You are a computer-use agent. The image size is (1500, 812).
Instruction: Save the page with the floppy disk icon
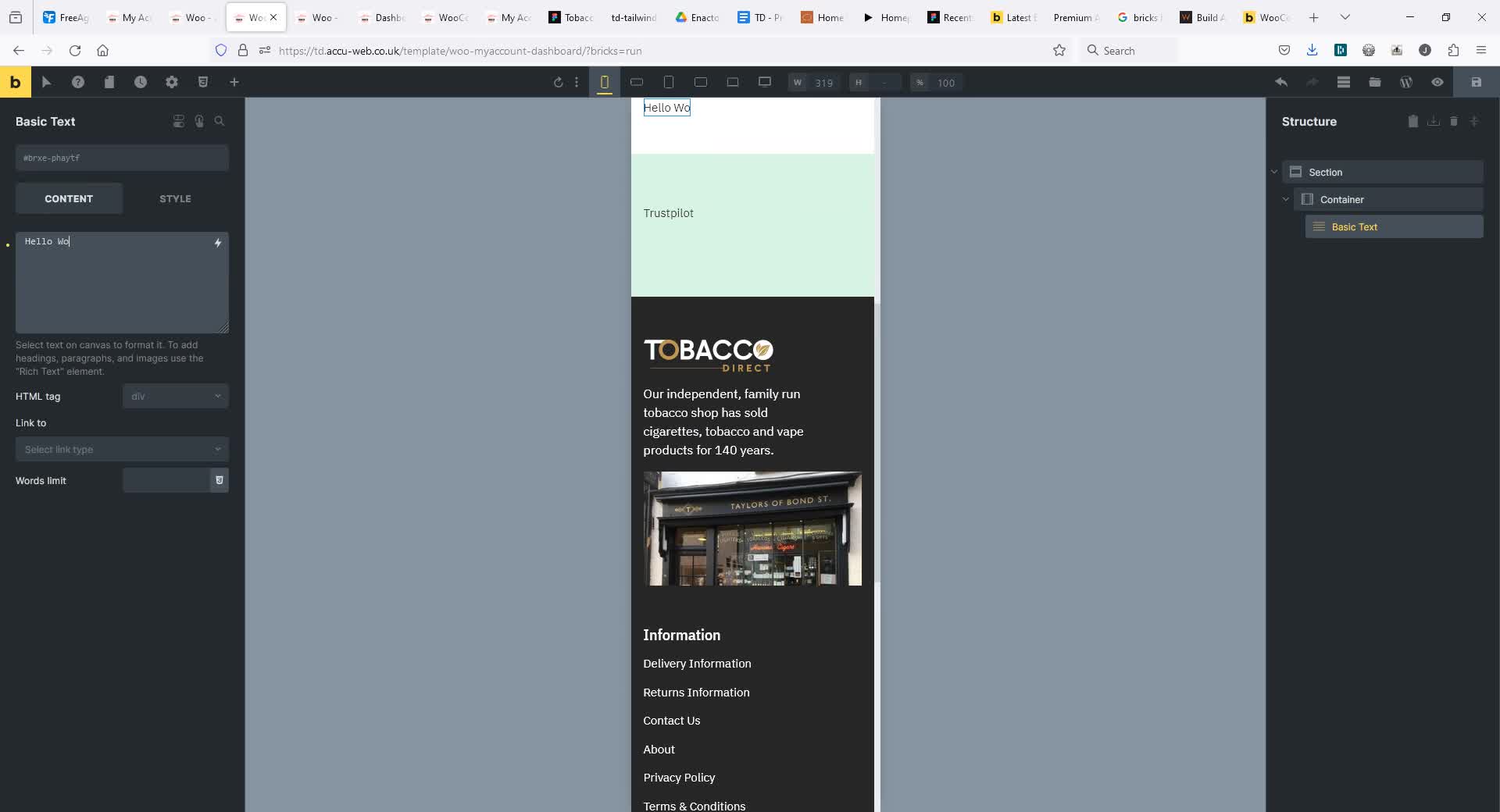[1476, 82]
